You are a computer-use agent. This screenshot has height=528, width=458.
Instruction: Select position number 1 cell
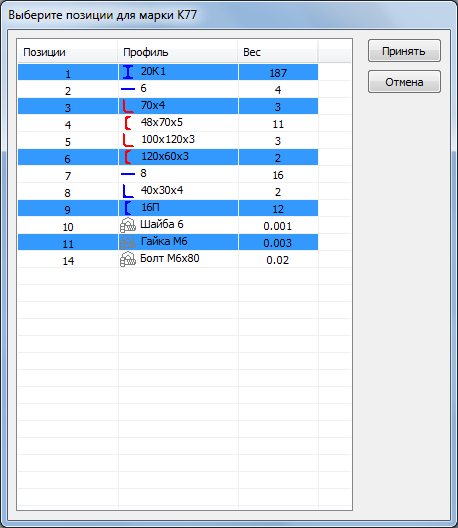click(x=68, y=72)
